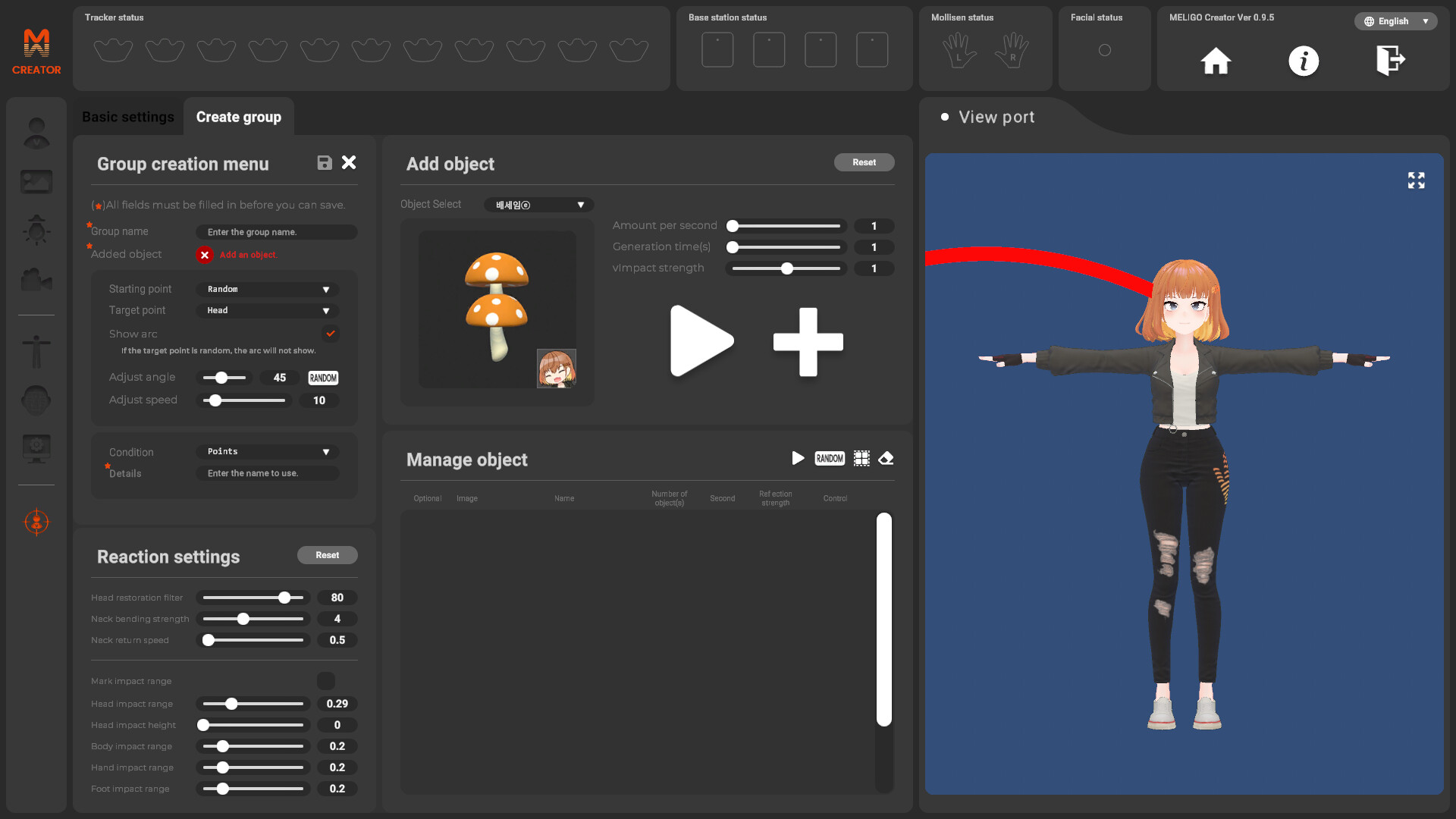Click the MELIGO Creator logo
This screenshot has width=1456, height=819.
36,52
